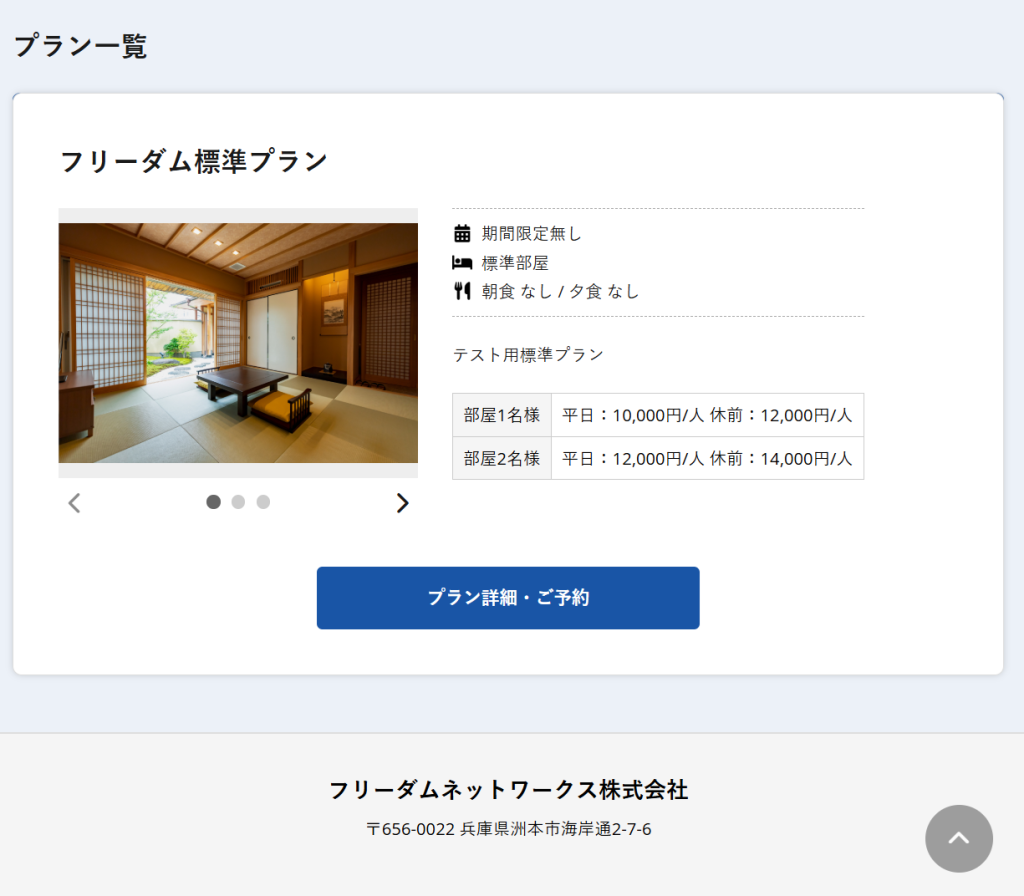Click the 平日：12,000円/人 休前：14,000円/人 price cell
This screenshot has height=896, width=1024.
[708, 458]
